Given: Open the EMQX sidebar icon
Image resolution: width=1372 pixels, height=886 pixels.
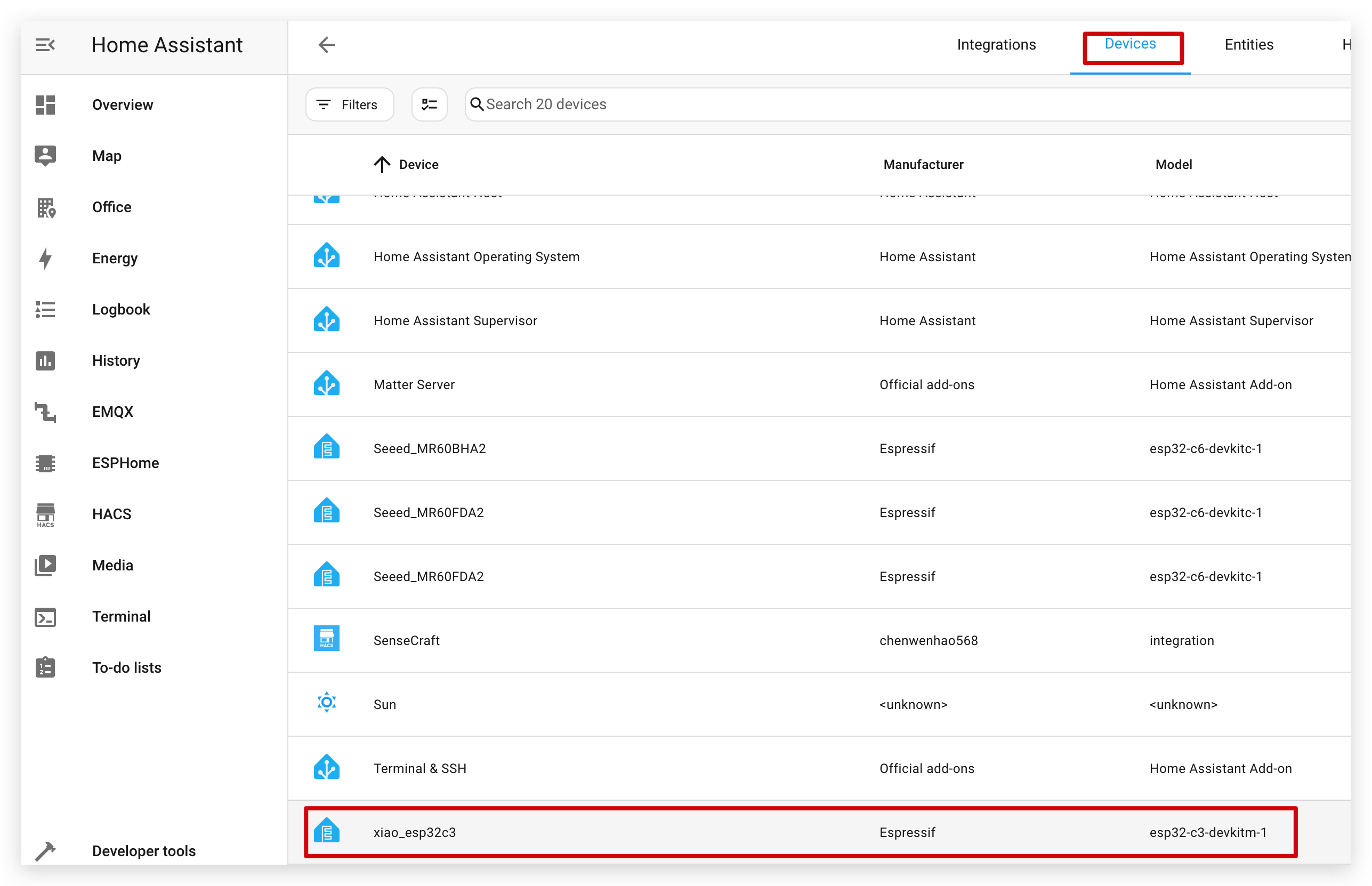Looking at the screenshot, I should click(45, 412).
